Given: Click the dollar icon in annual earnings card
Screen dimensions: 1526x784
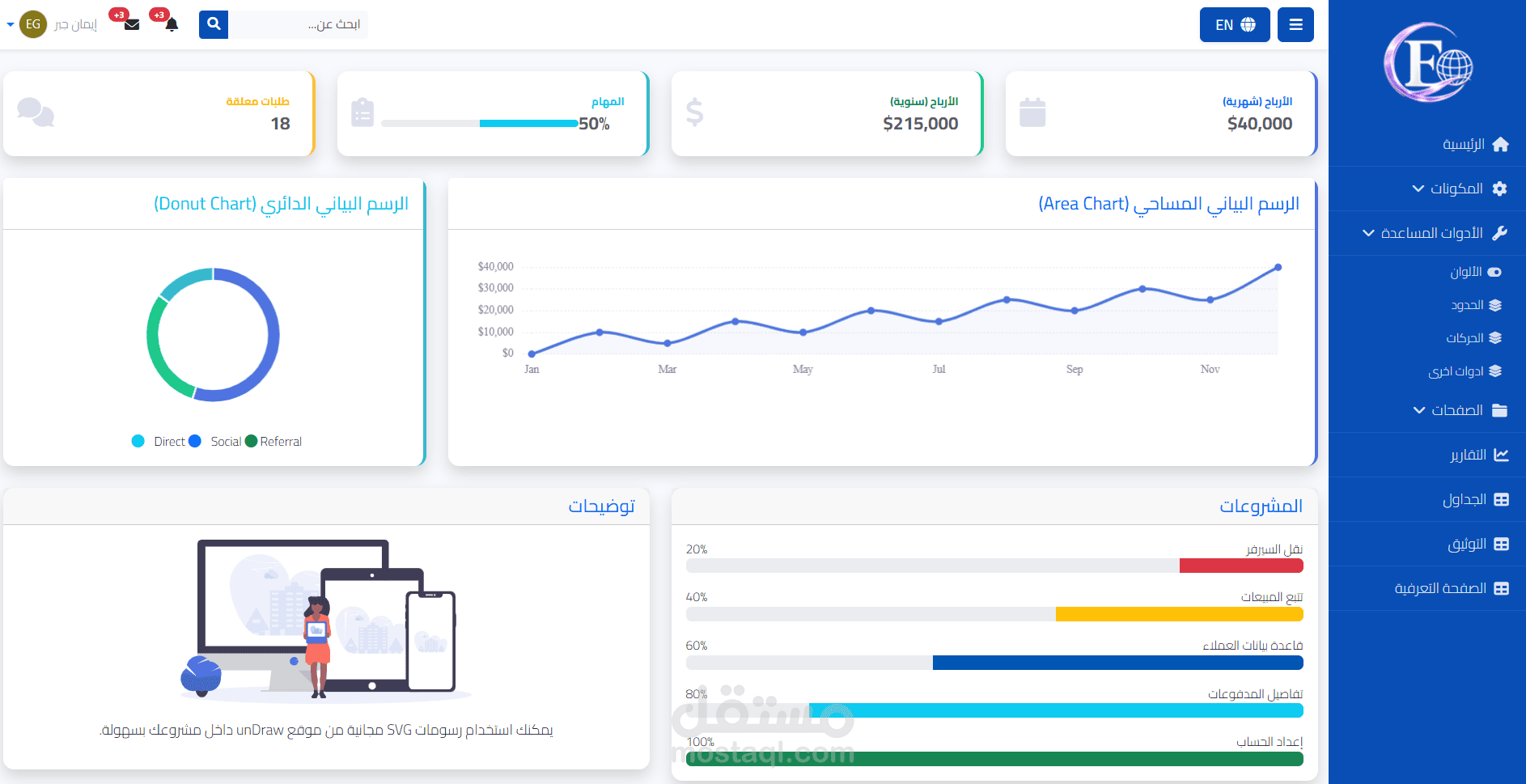Looking at the screenshot, I should point(694,112).
